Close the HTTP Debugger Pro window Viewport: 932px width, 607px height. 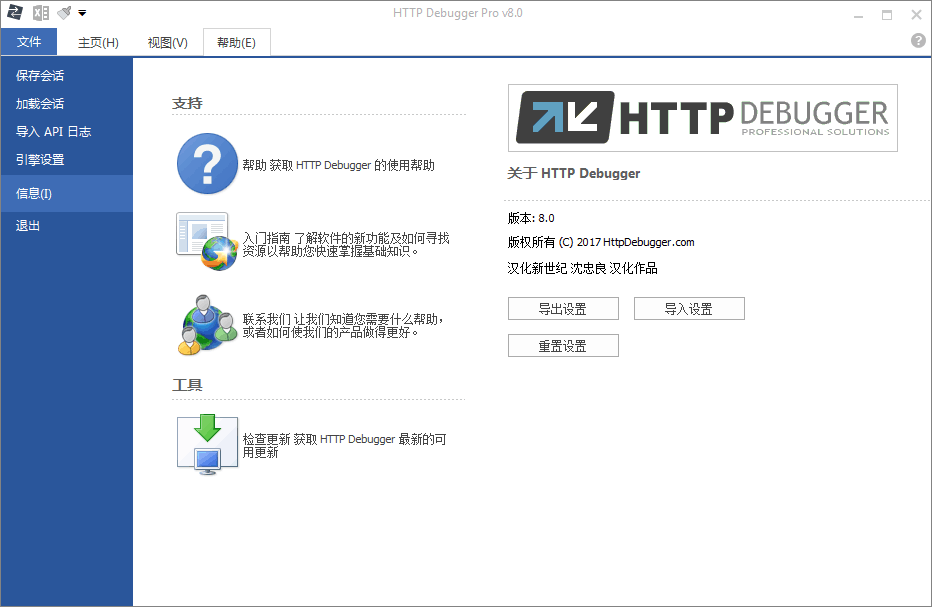917,15
